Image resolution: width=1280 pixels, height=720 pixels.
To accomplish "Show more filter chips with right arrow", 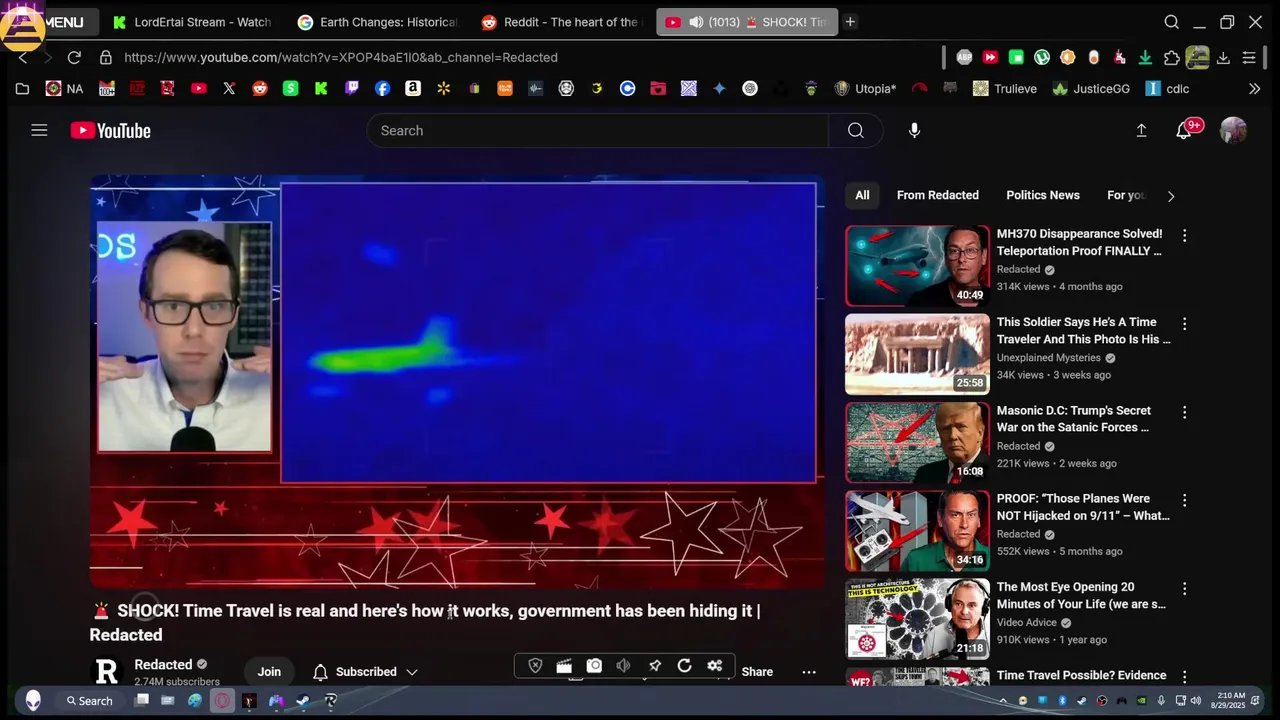I will pos(1171,196).
